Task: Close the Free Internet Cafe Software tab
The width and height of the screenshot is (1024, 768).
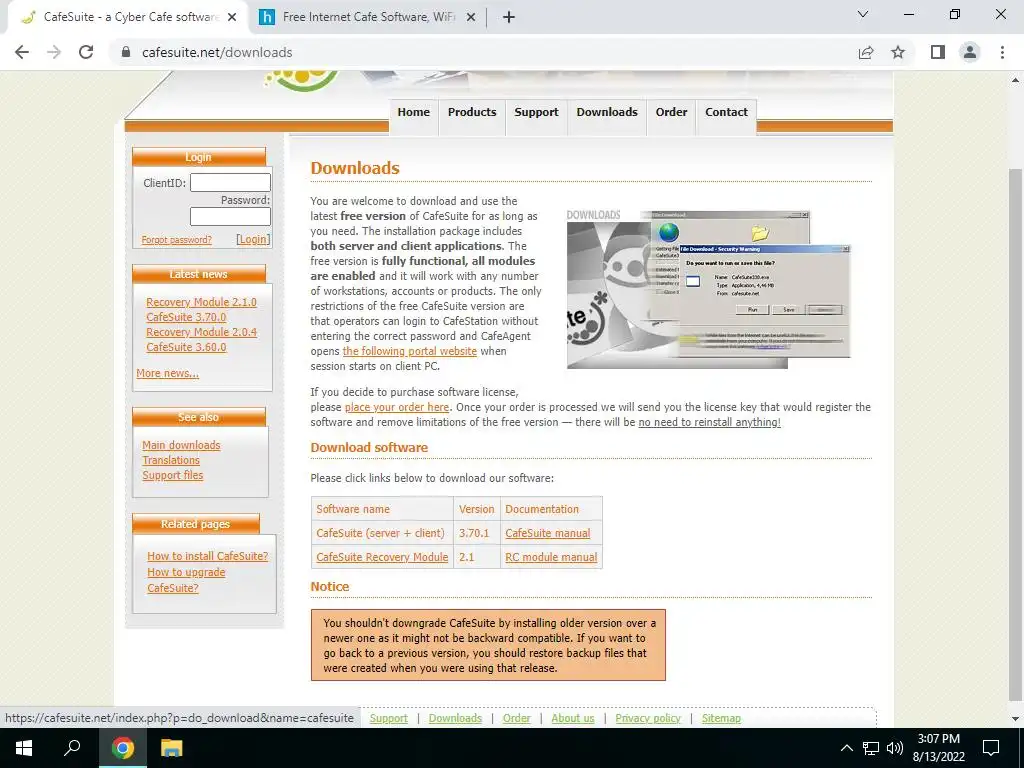Action: click(471, 17)
